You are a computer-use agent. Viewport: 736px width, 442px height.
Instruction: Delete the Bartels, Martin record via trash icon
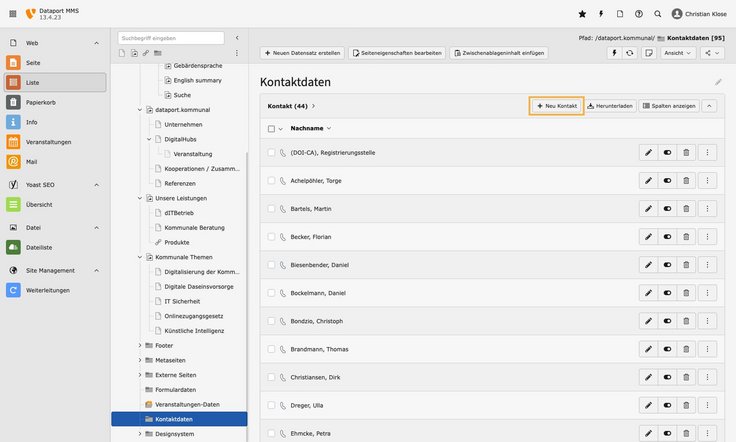(x=686, y=209)
